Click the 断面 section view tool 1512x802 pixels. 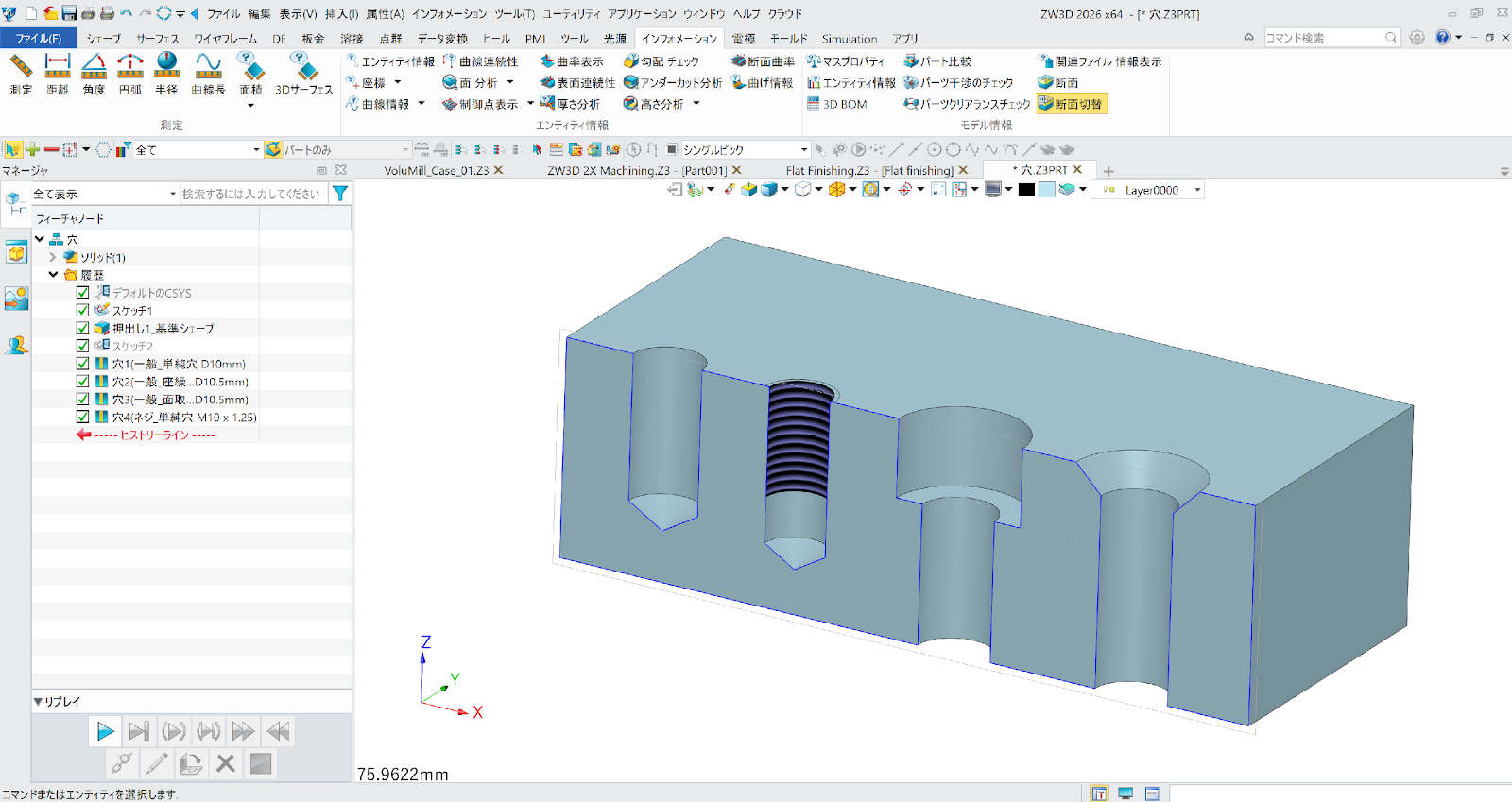point(1058,83)
